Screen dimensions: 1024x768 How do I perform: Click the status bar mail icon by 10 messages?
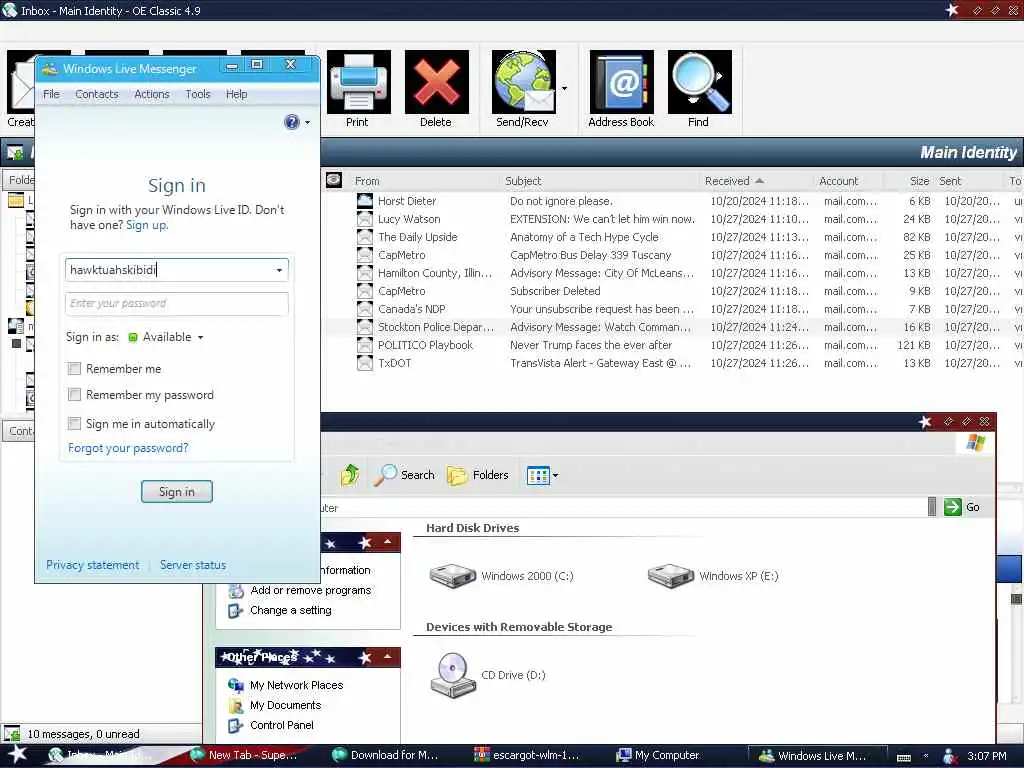point(12,733)
